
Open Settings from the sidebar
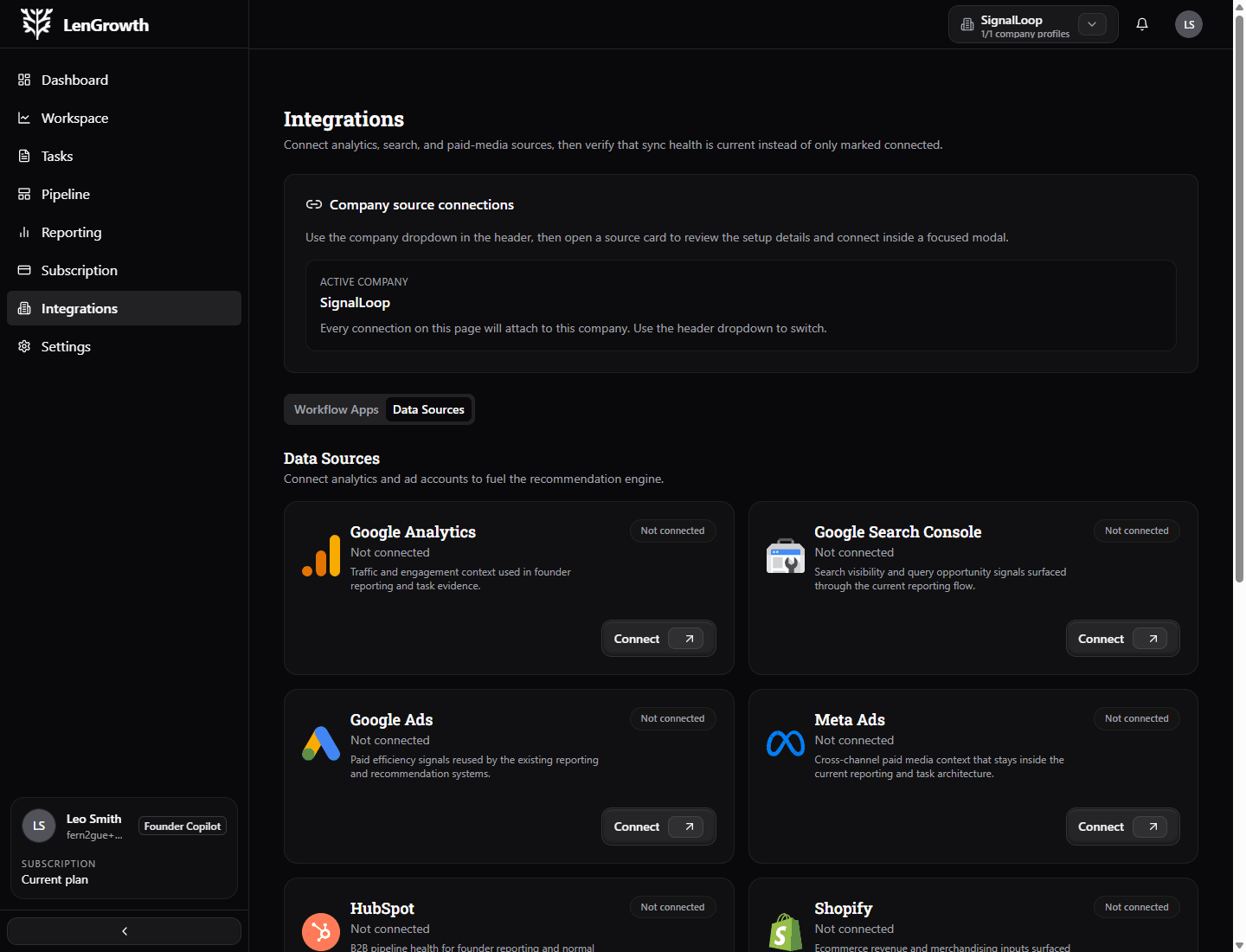tap(124, 346)
